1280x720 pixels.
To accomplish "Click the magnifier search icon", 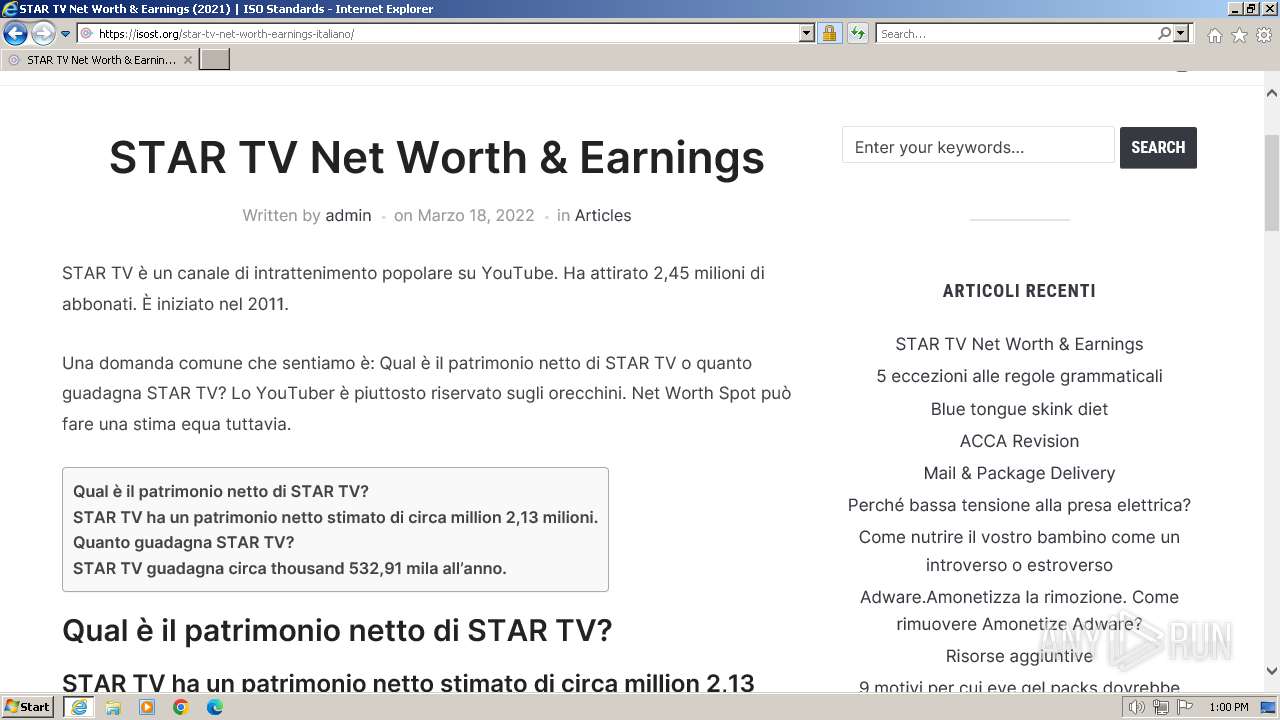I will click(1164, 34).
